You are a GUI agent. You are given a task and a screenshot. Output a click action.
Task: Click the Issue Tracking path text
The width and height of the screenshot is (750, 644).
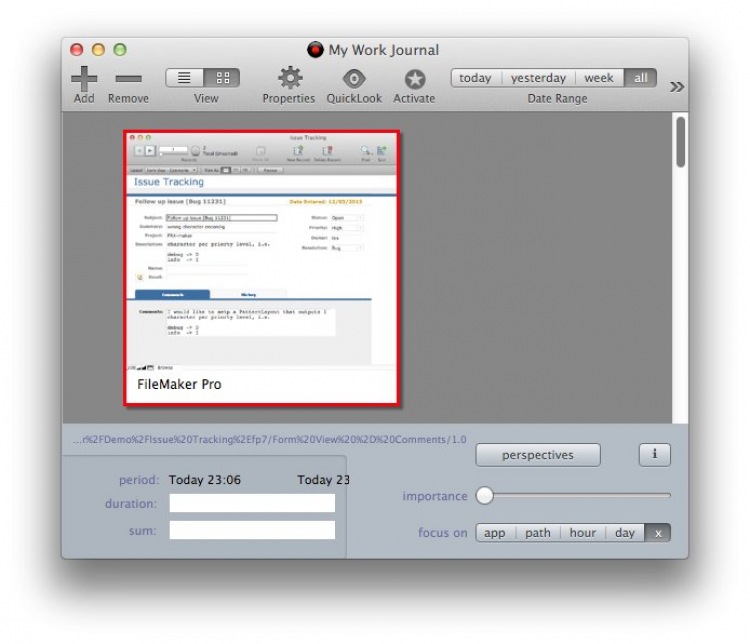[269, 440]
